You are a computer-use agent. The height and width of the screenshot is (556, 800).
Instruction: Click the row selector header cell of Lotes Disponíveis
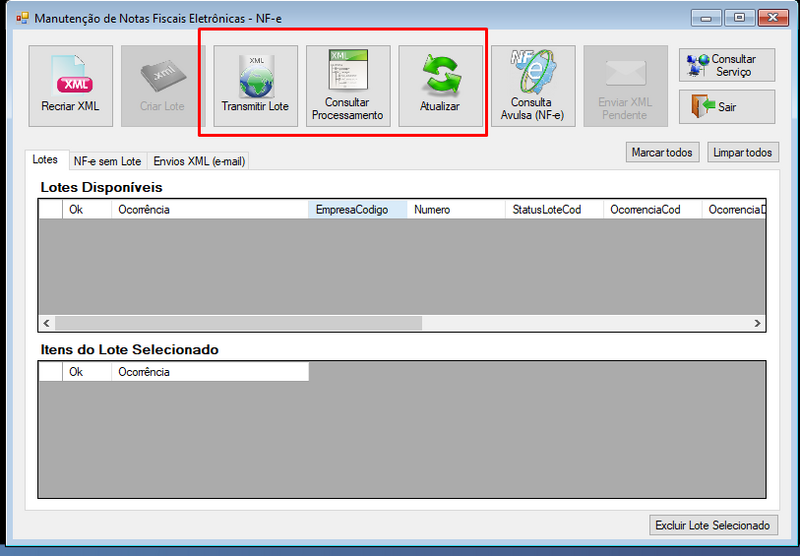point(51,210)
